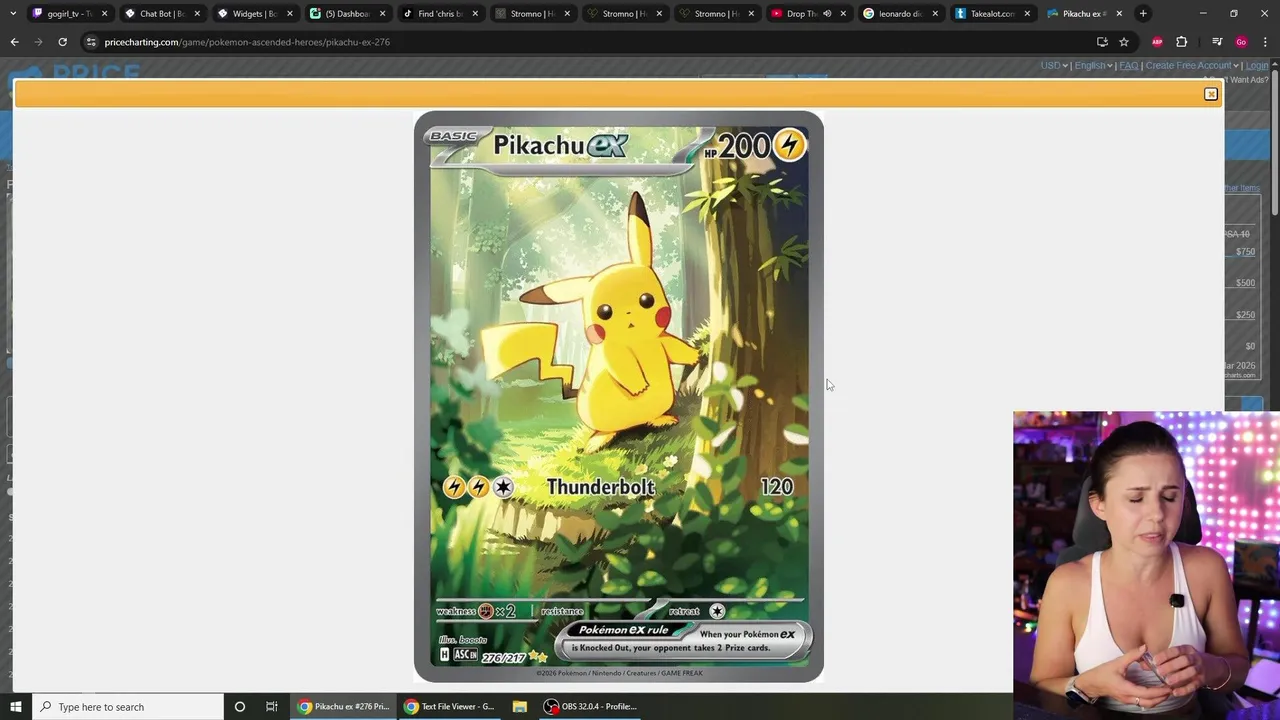
Task: Open File Explorer from taskbar
Action: click(x=520, y=707)
